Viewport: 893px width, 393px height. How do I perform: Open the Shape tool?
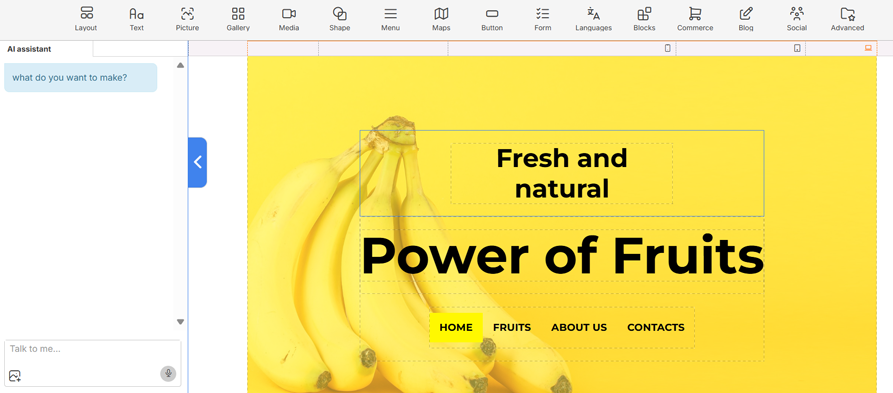coord(339,19)
